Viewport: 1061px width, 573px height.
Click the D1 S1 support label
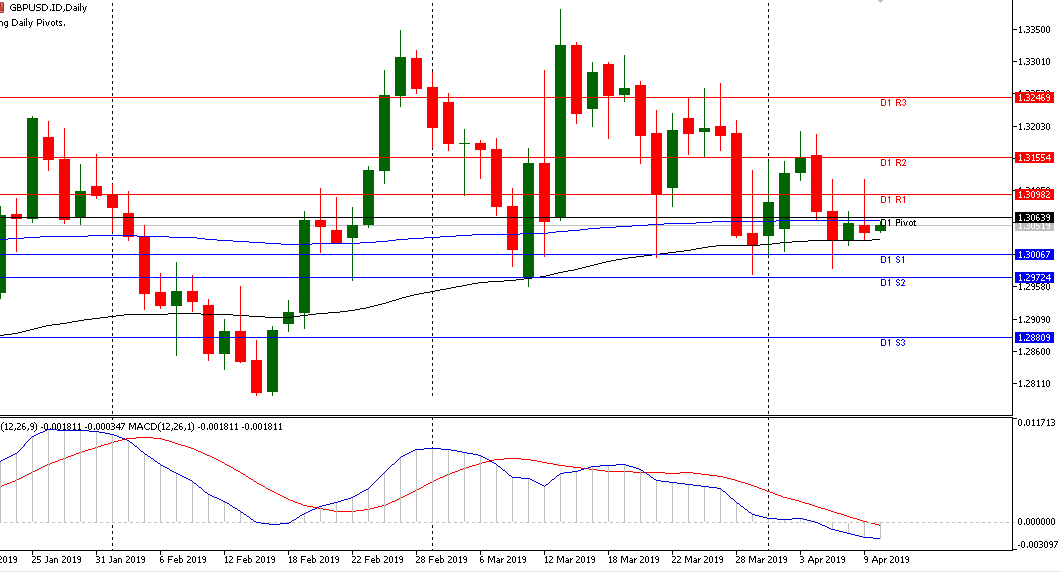893,260
